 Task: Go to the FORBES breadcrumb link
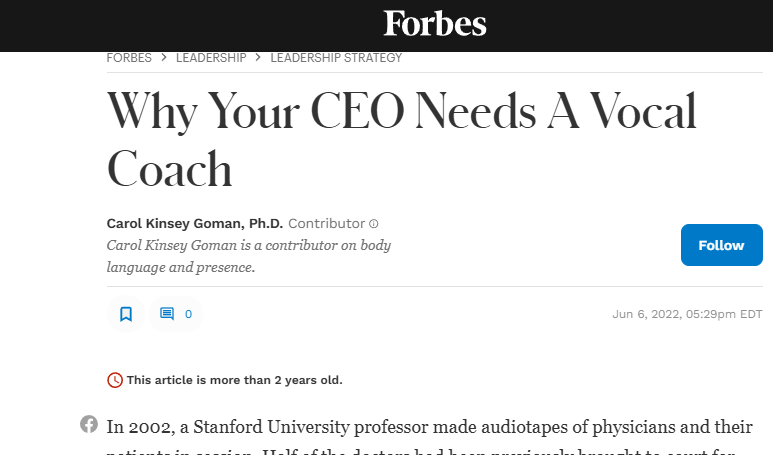[129, 58]
